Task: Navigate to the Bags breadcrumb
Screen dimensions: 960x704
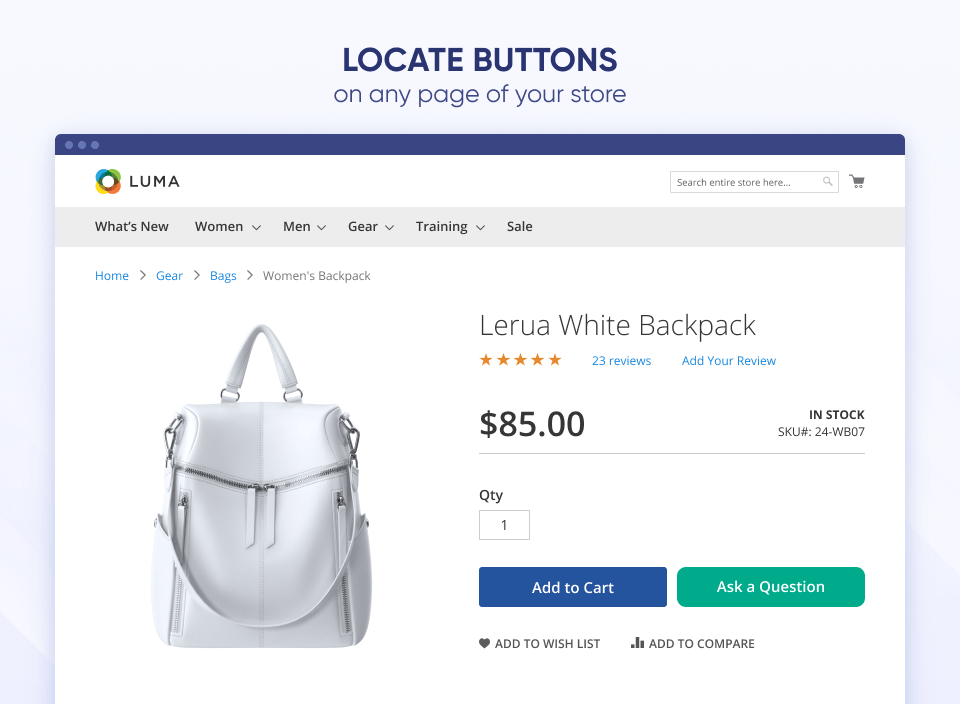Action: [x=223, y=276]
